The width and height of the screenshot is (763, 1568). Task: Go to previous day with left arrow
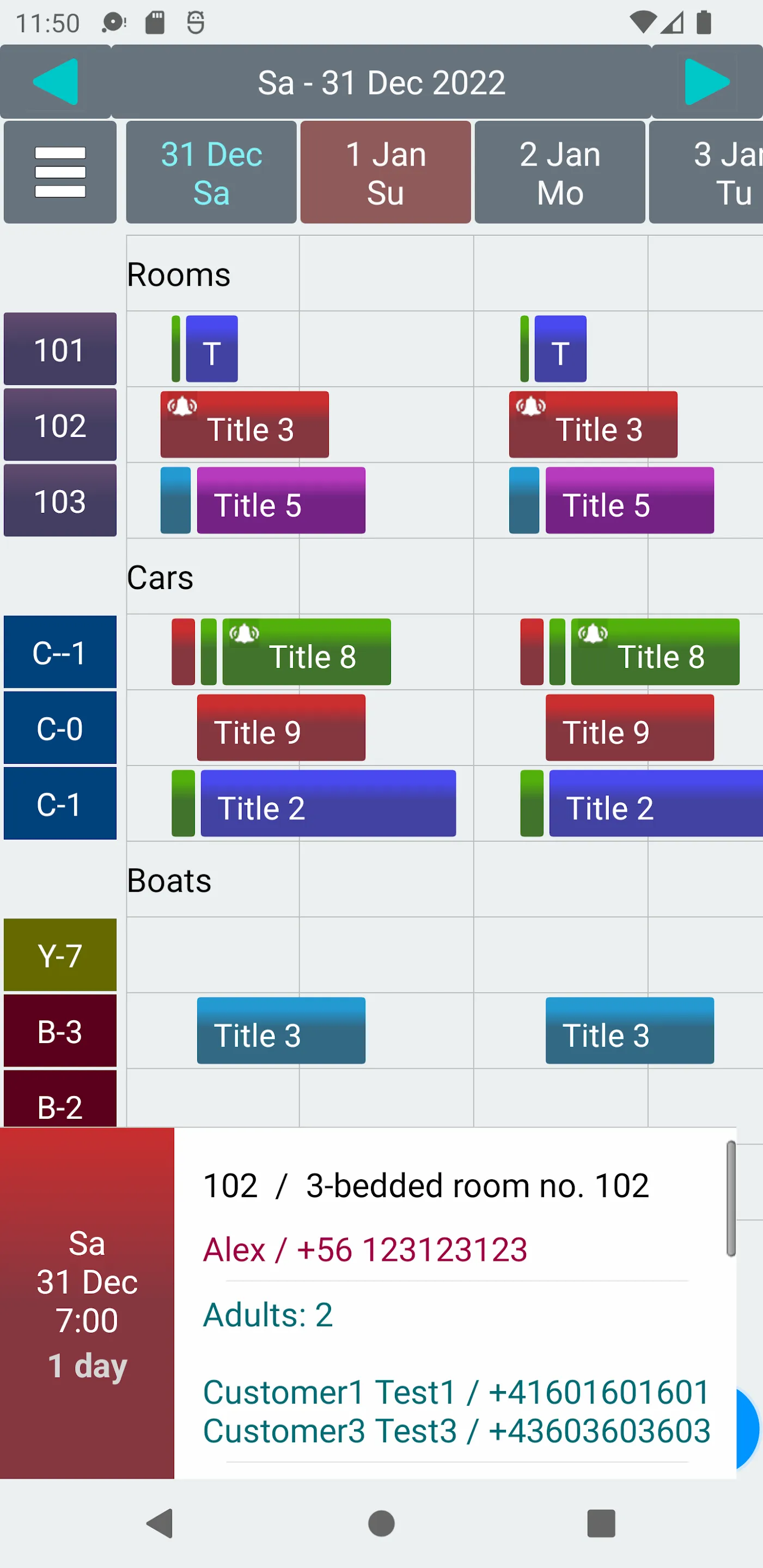pyautogui.click(x=56, y=82)
